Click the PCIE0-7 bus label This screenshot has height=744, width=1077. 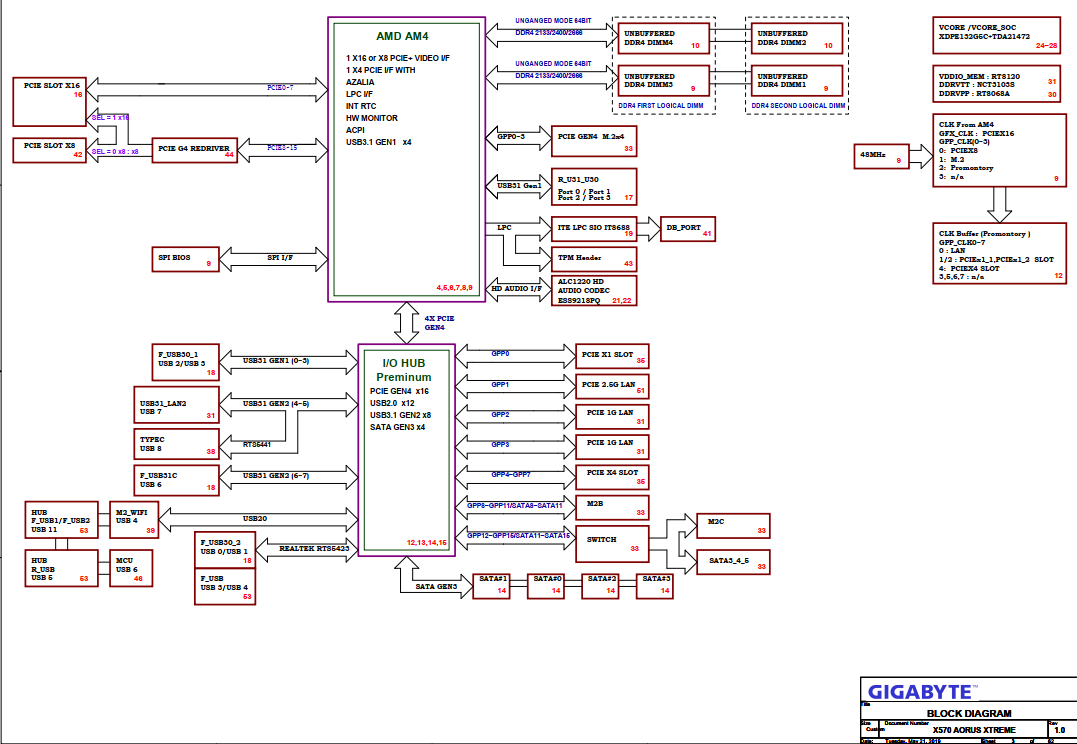pos(280,88)
